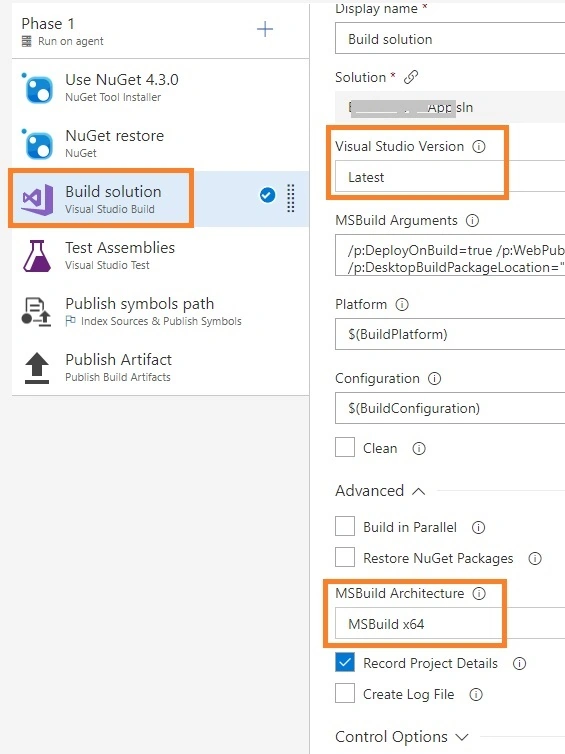Uncheck Record Project Details checkbox
The image size is (565, 754).
point(345,662)
